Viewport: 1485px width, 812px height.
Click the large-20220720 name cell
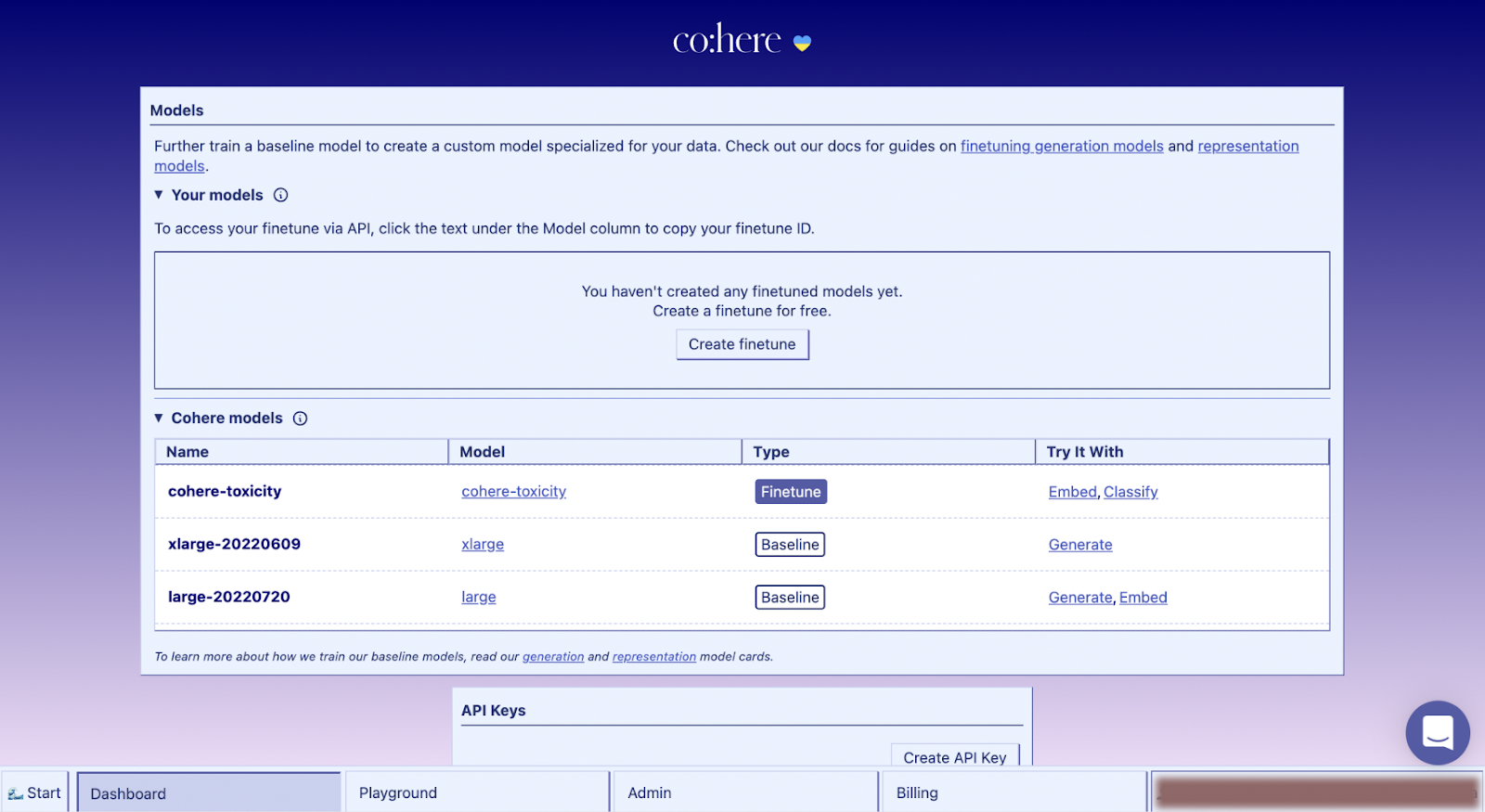[x=229, y=598]
